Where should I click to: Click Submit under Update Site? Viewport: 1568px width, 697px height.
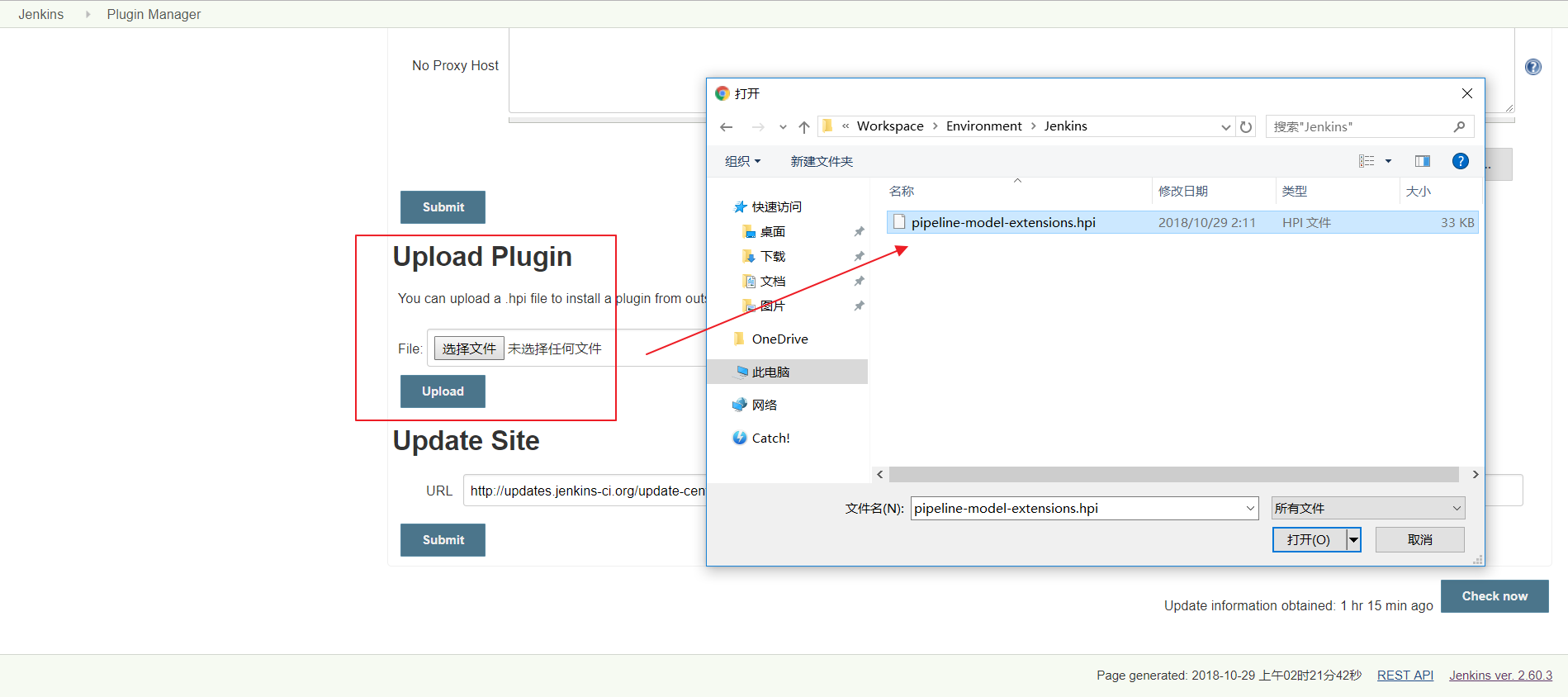tap(443, 540)
